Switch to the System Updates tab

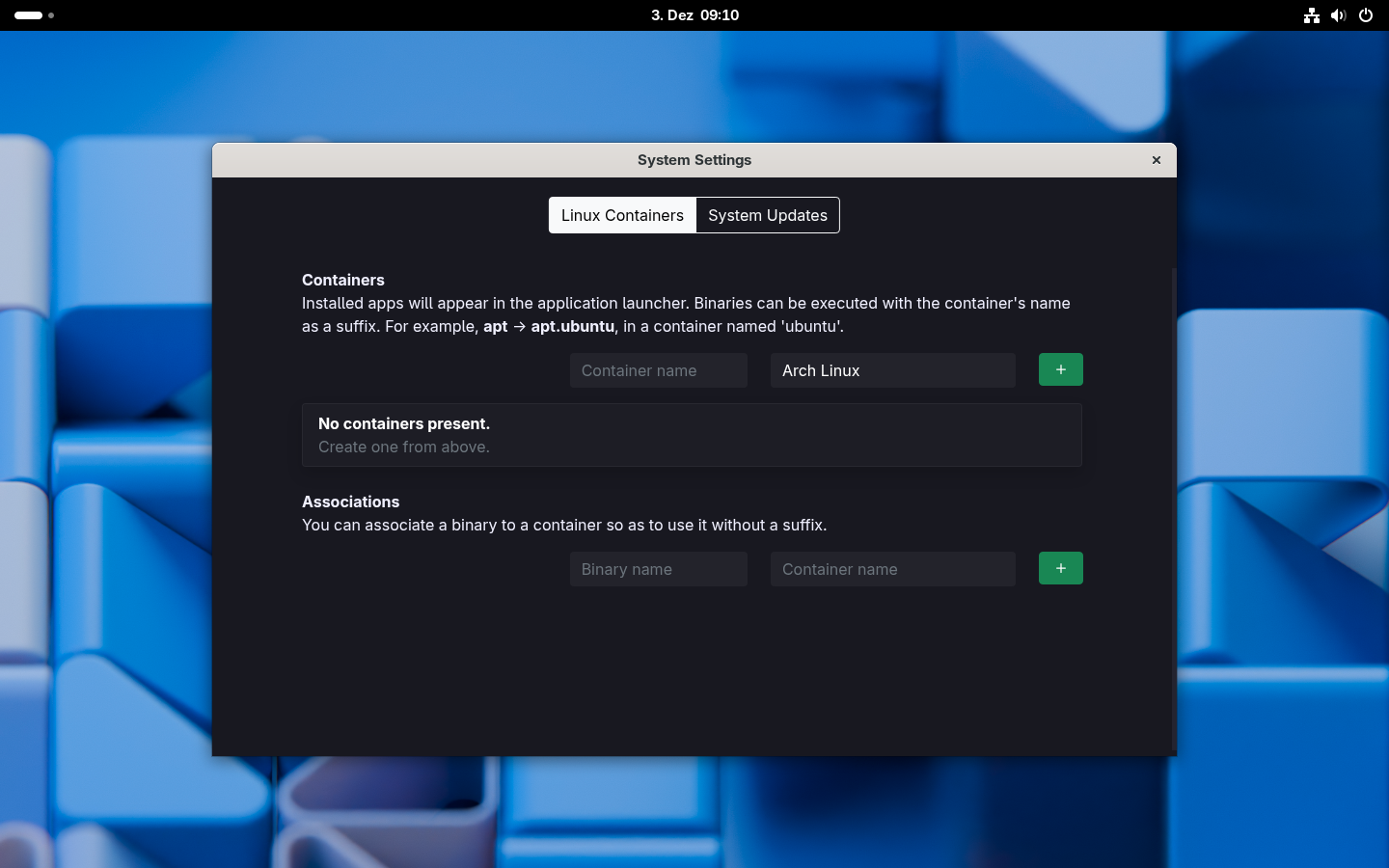pyautogui.click(x=767, y=215)
